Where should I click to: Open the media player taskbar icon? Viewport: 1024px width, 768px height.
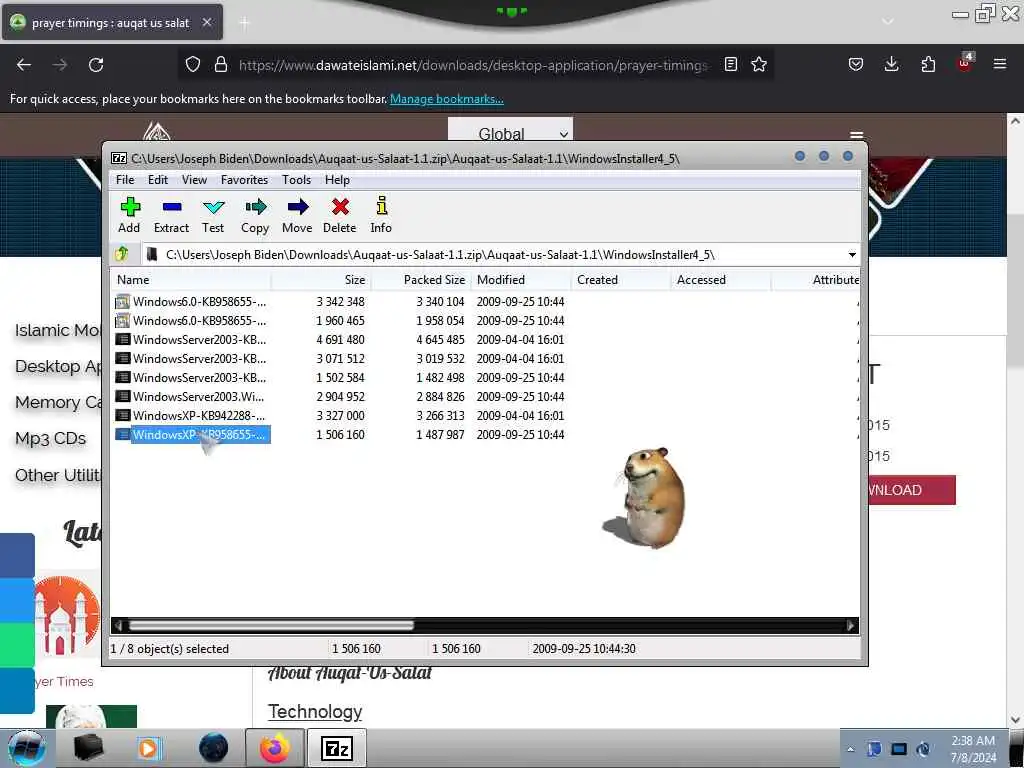(150, 748)
